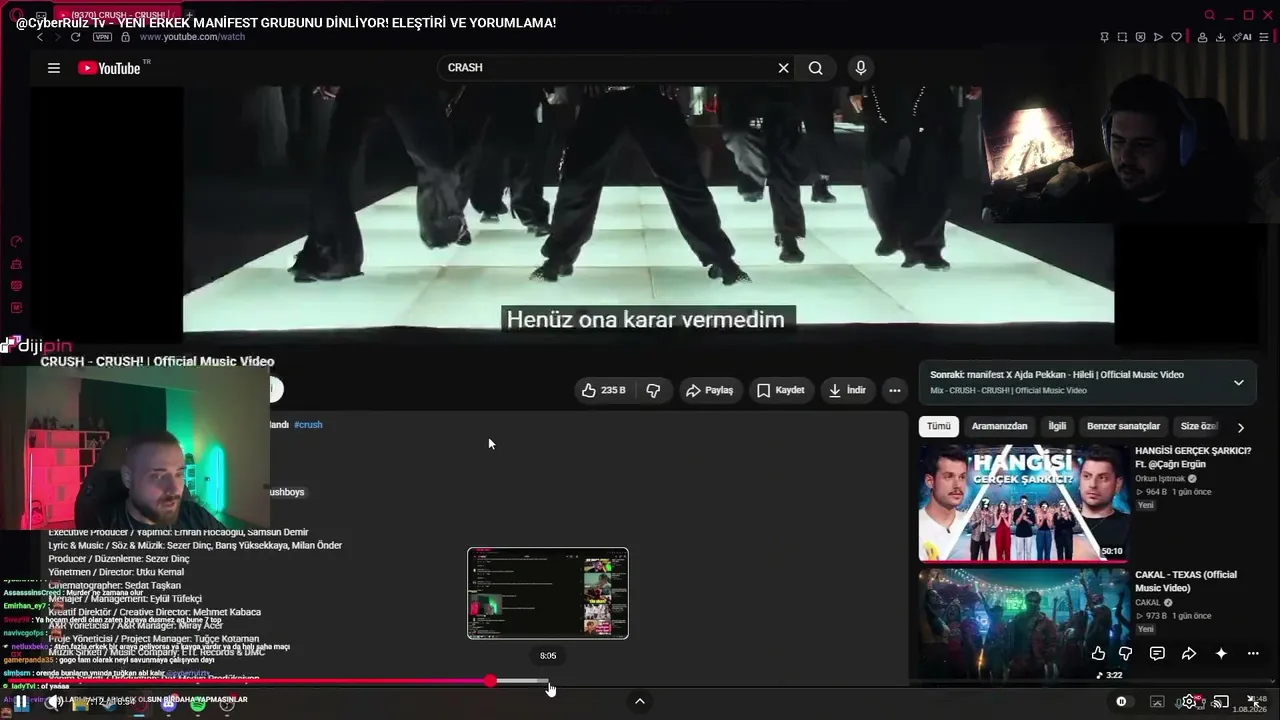Click the 8:05 seek preview thumbnail

coord(548,593)
